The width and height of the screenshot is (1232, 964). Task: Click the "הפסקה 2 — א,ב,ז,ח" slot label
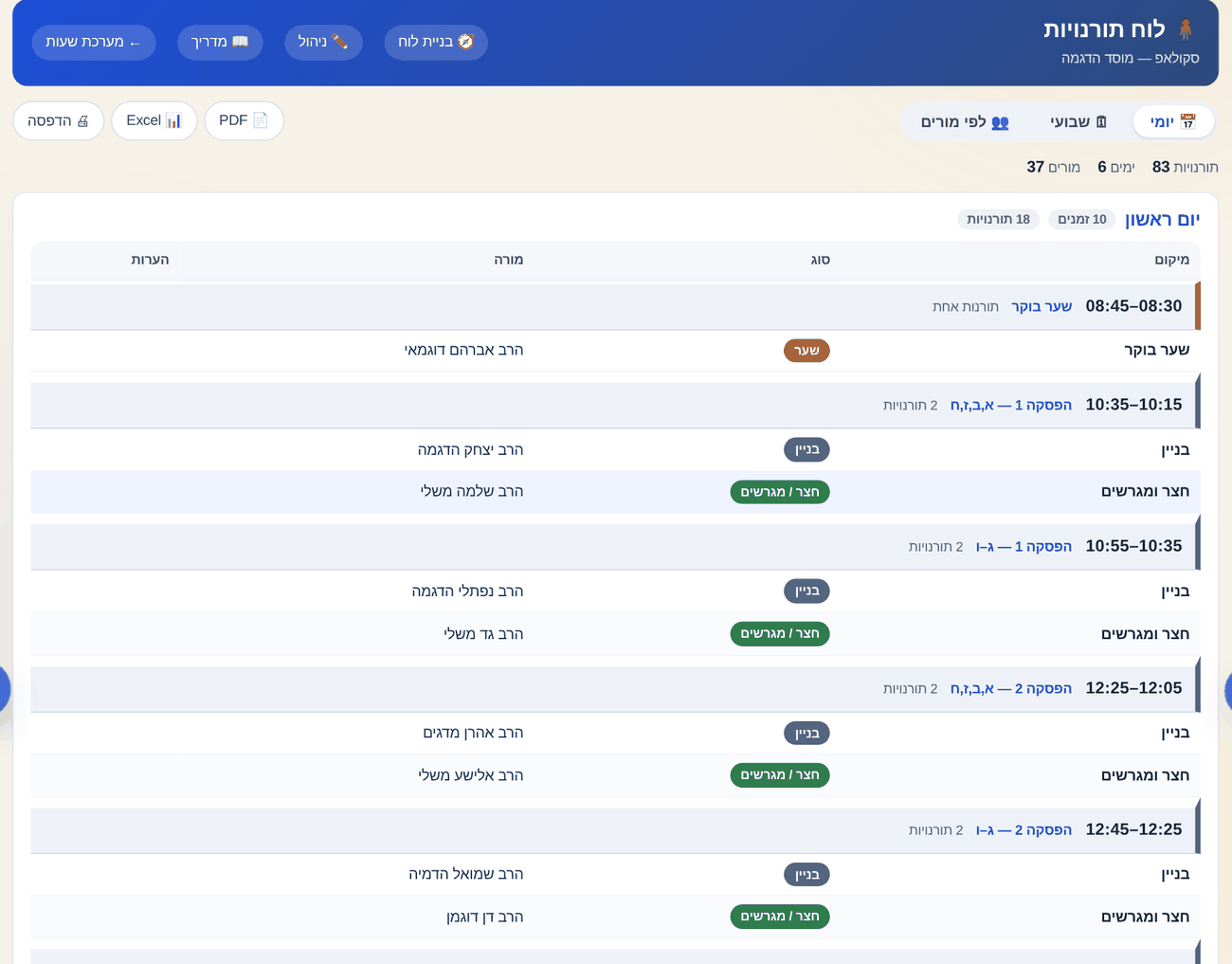[x=1010, y=688]
